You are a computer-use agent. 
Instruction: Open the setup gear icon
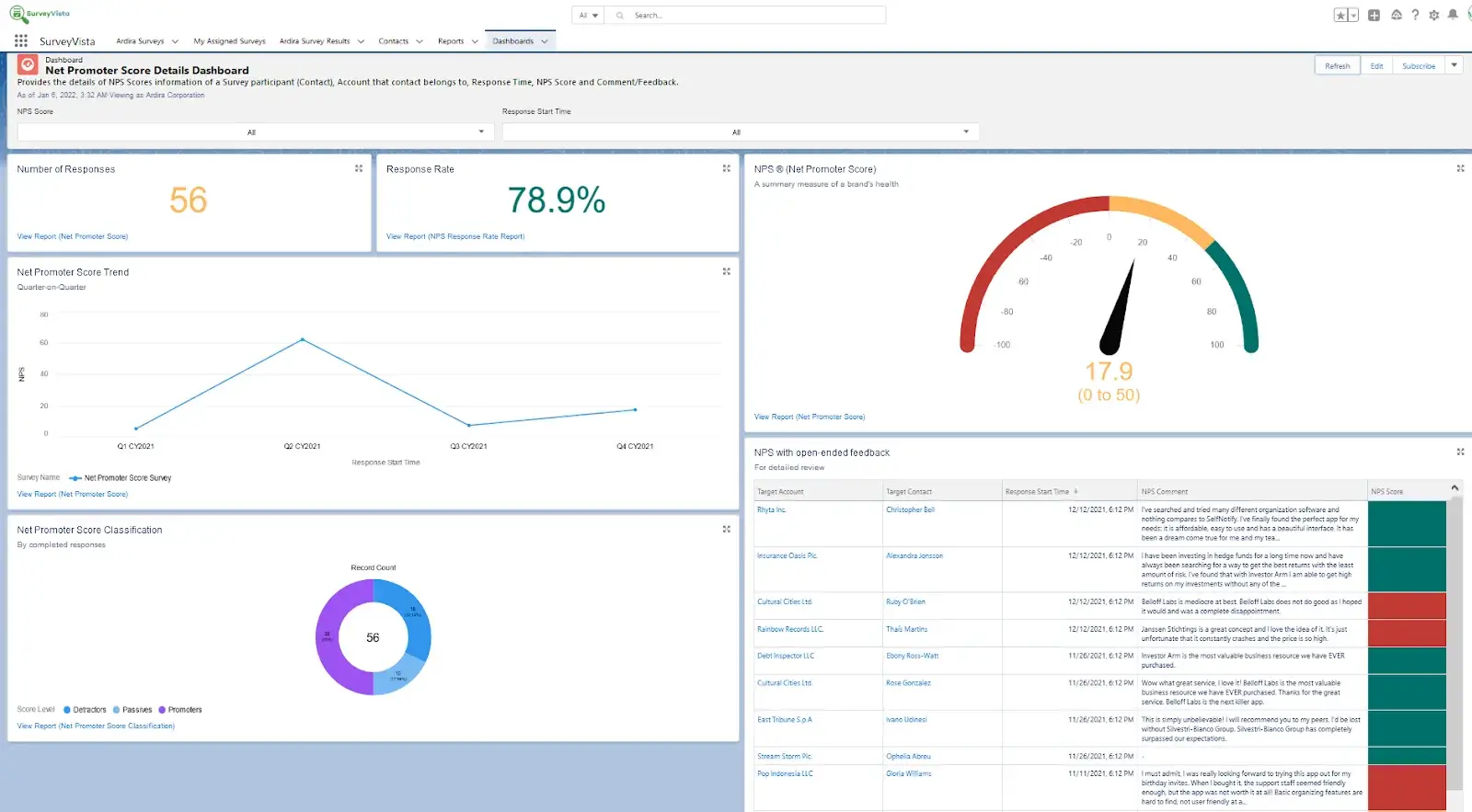pyautogui.click(x=1433, y=15)
